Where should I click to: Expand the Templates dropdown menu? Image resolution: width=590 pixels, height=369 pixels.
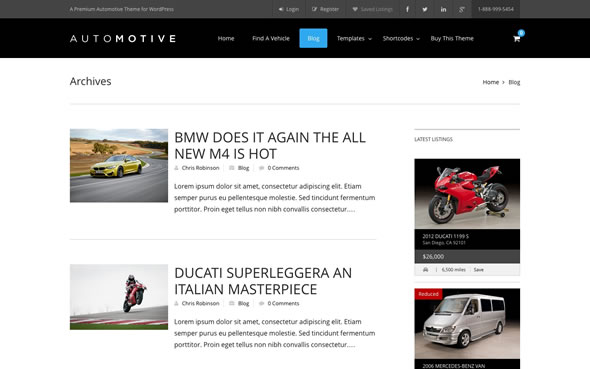click(354, 38)
